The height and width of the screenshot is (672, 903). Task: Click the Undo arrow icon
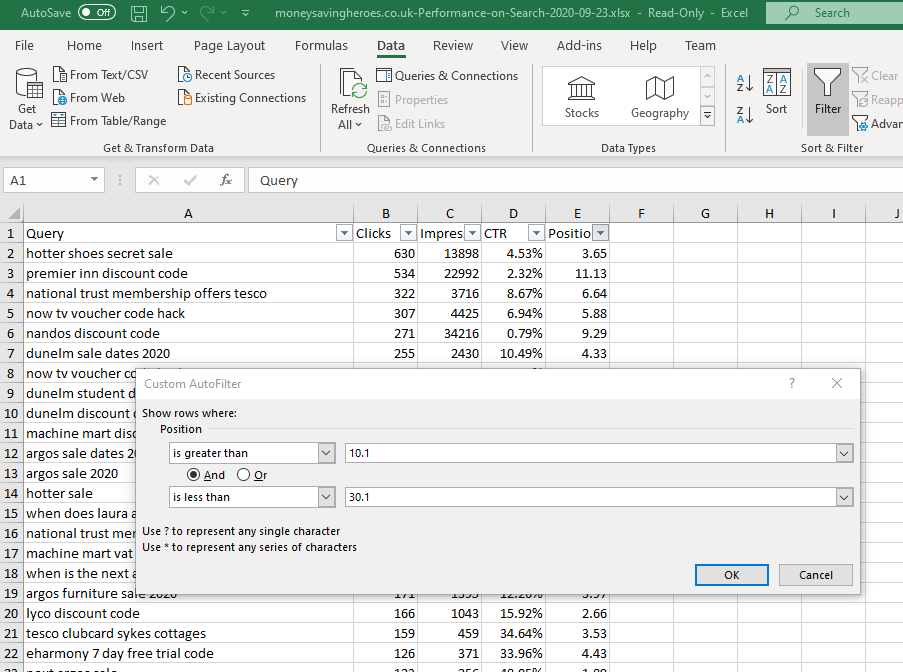[168, 13]
